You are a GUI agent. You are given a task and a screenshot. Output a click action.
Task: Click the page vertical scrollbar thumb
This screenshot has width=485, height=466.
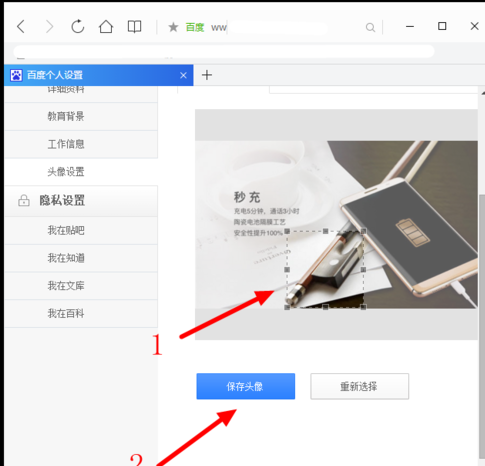[482, 327]
